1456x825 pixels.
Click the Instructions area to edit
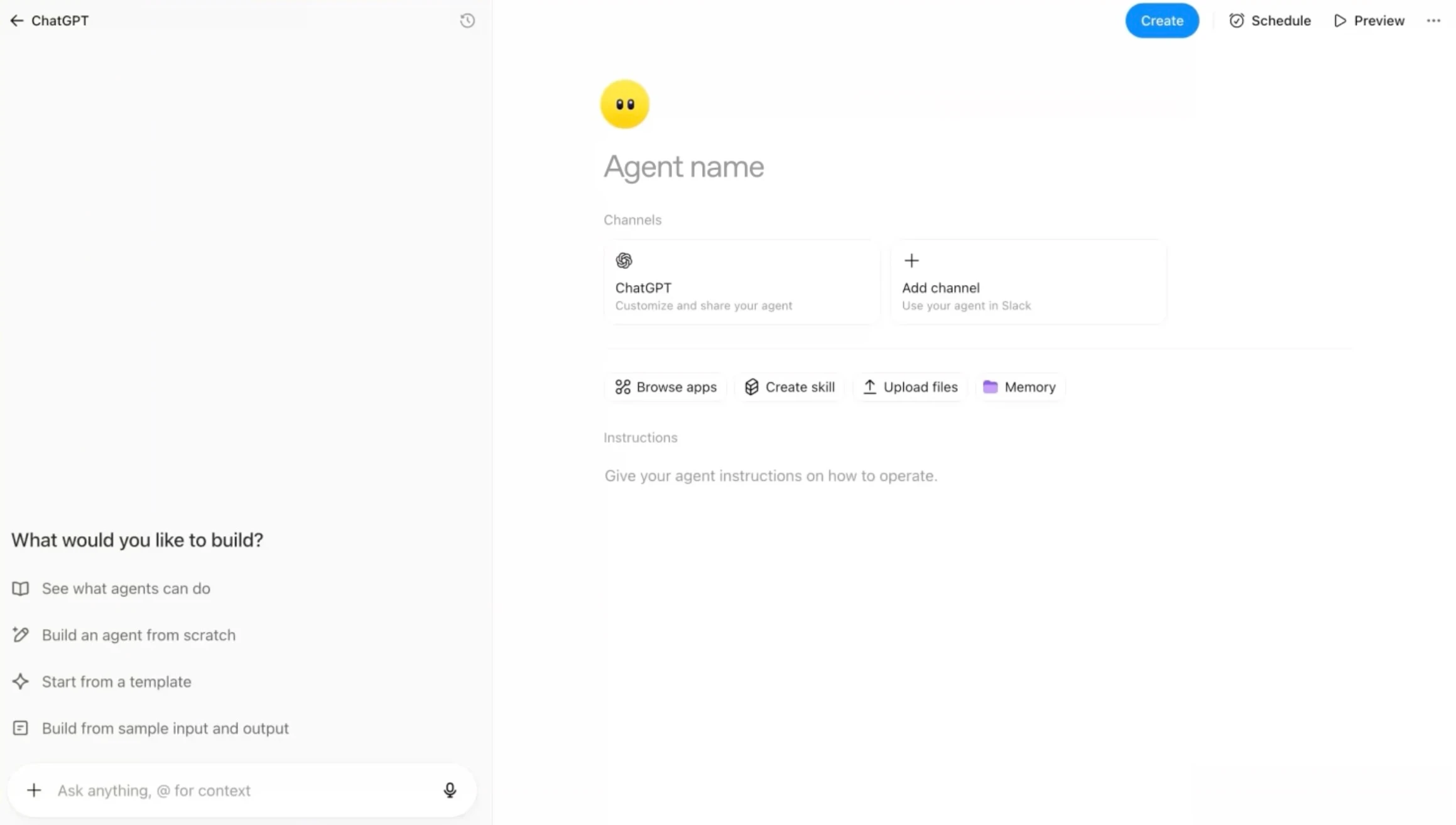771,476
